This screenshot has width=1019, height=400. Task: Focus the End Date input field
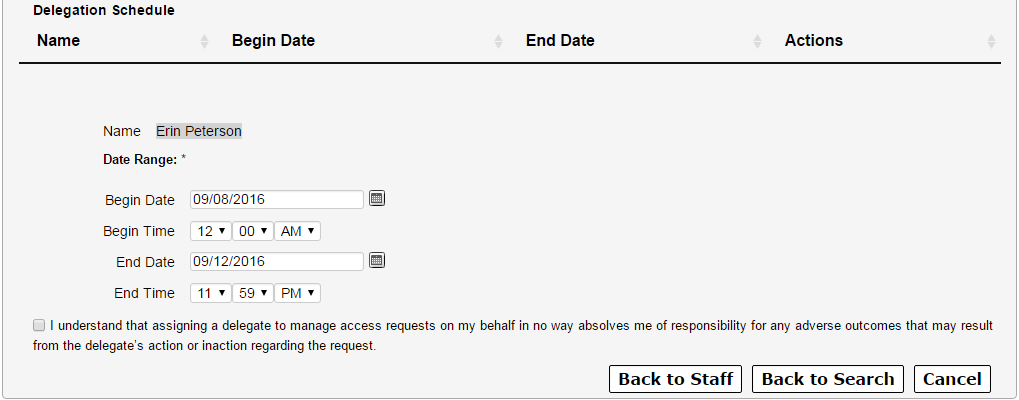(x=277, y=261)
